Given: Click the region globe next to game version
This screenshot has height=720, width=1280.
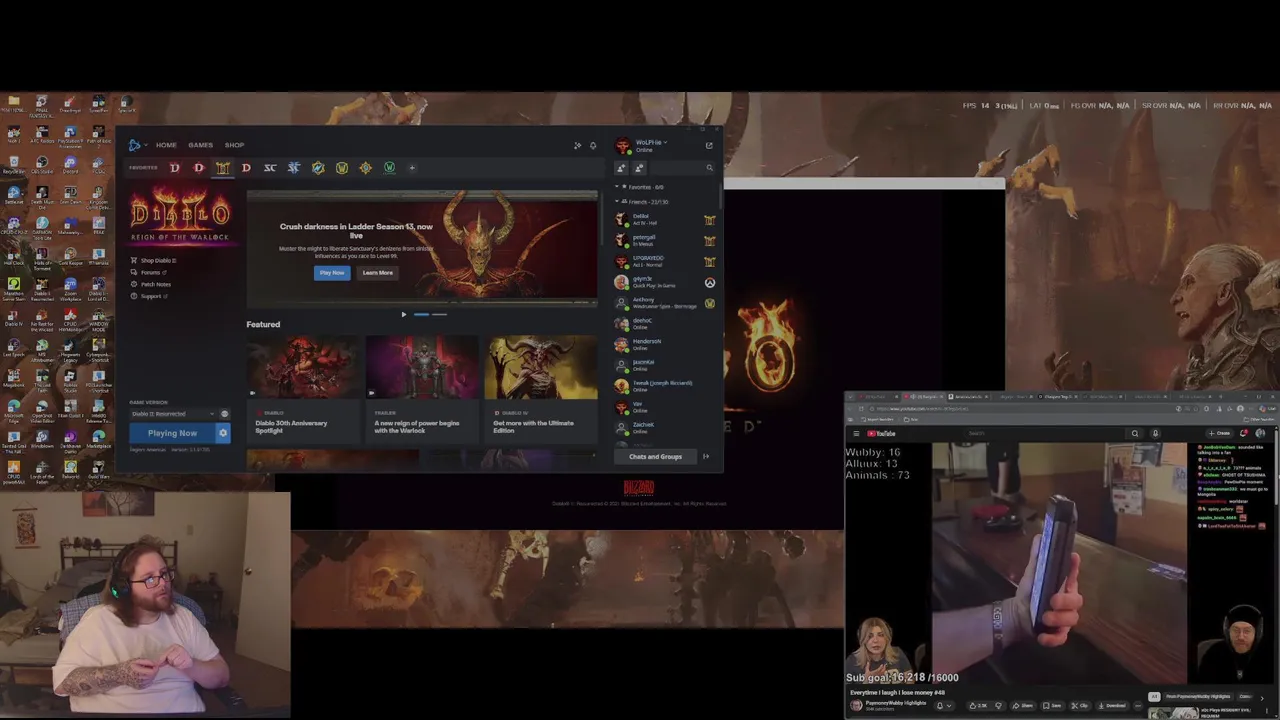Looking at the screenshot, I should [224, 414].
